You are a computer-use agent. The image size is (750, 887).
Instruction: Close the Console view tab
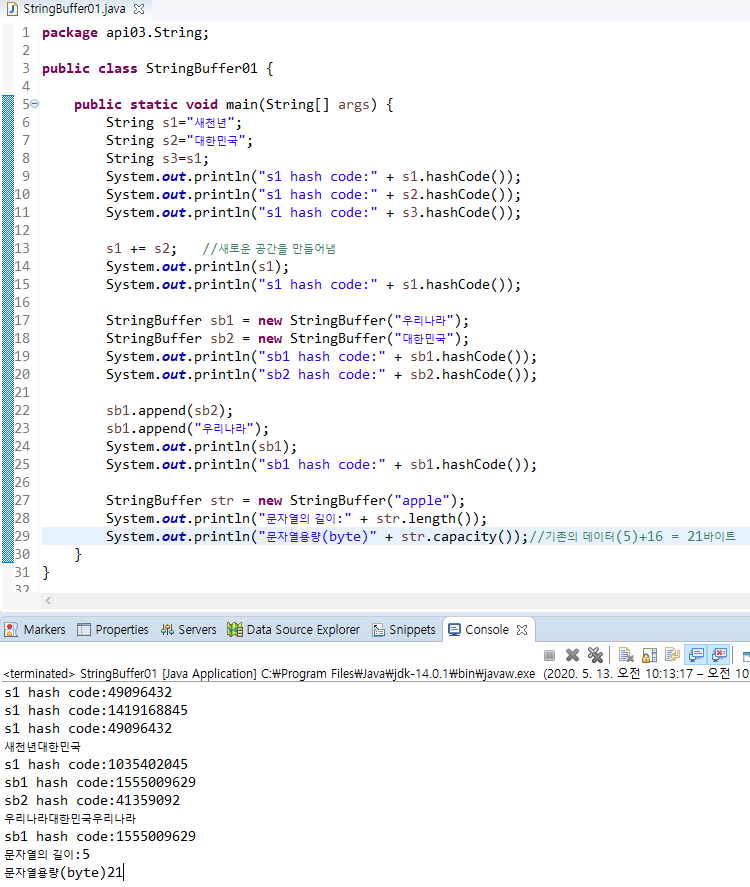[522, 630]
